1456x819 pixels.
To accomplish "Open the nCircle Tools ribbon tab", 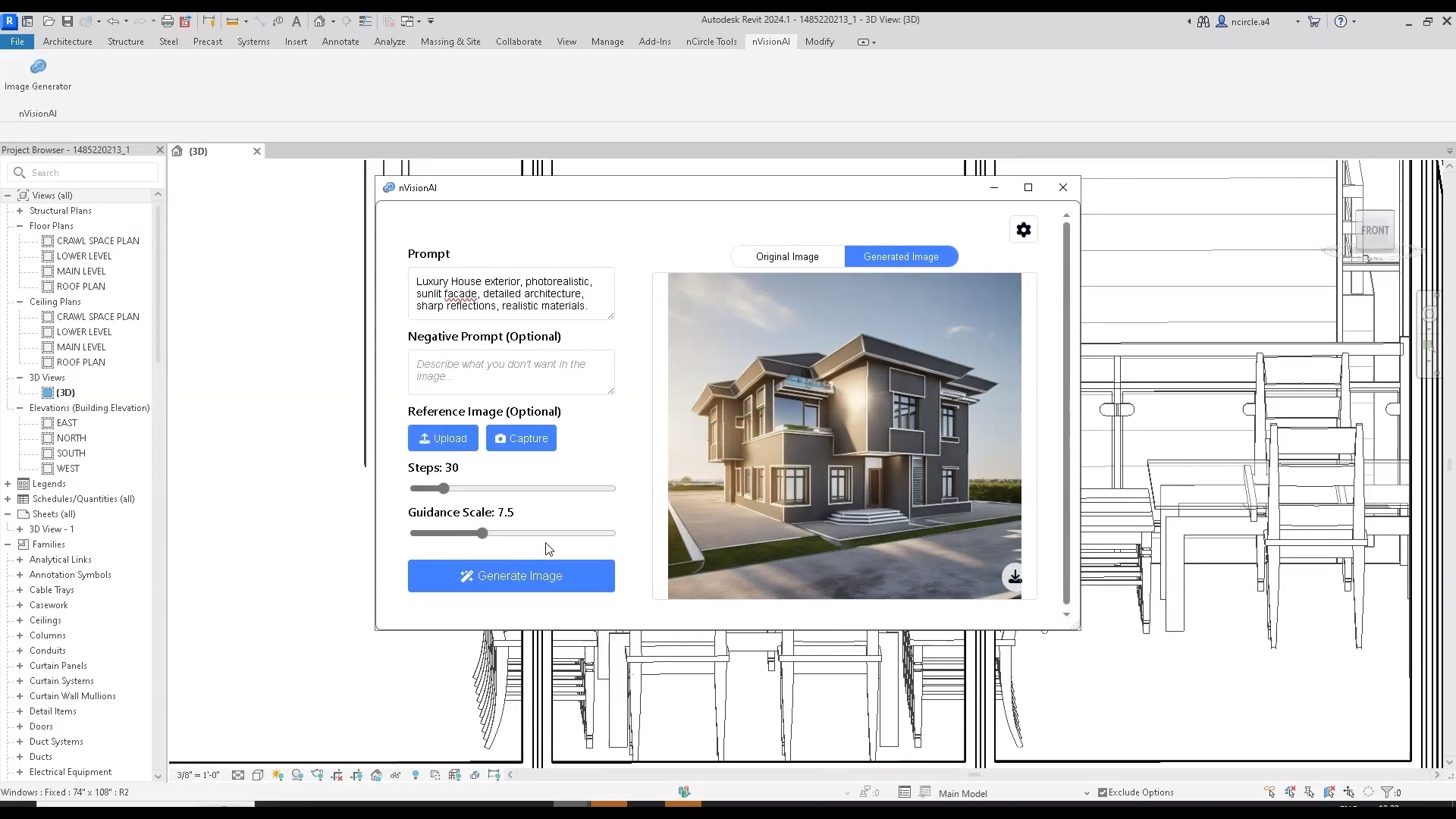I will [711, 42].
